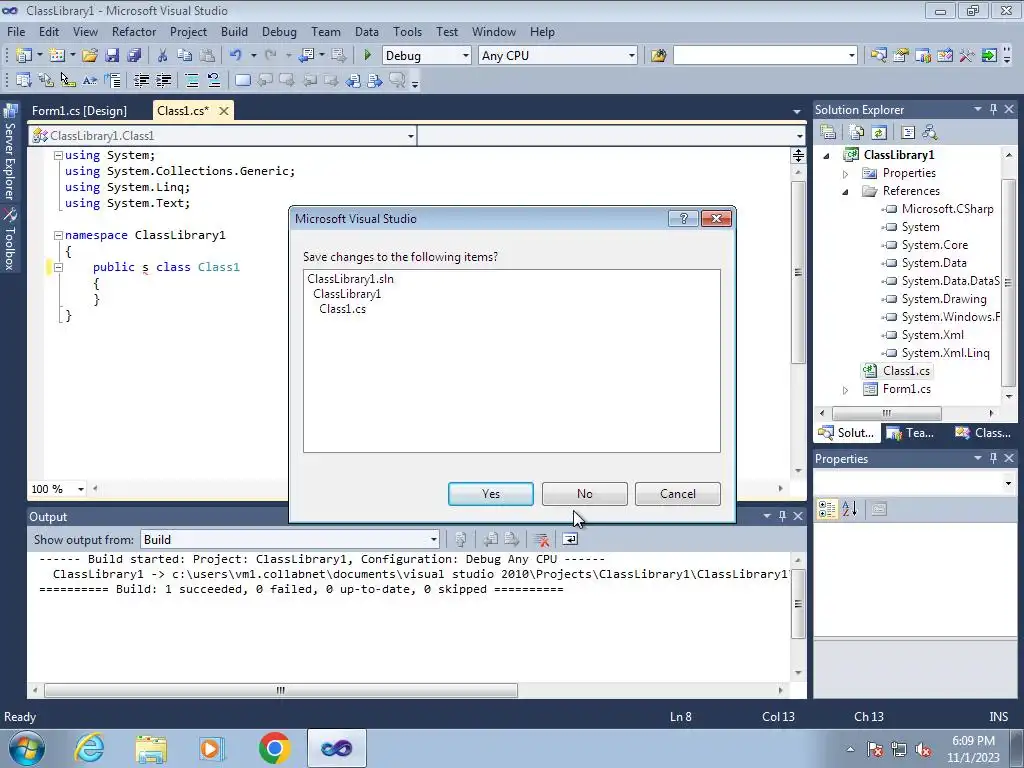Open the Server Explorer side tab
Screen dimensions: 1024x768
pos(10,154)
